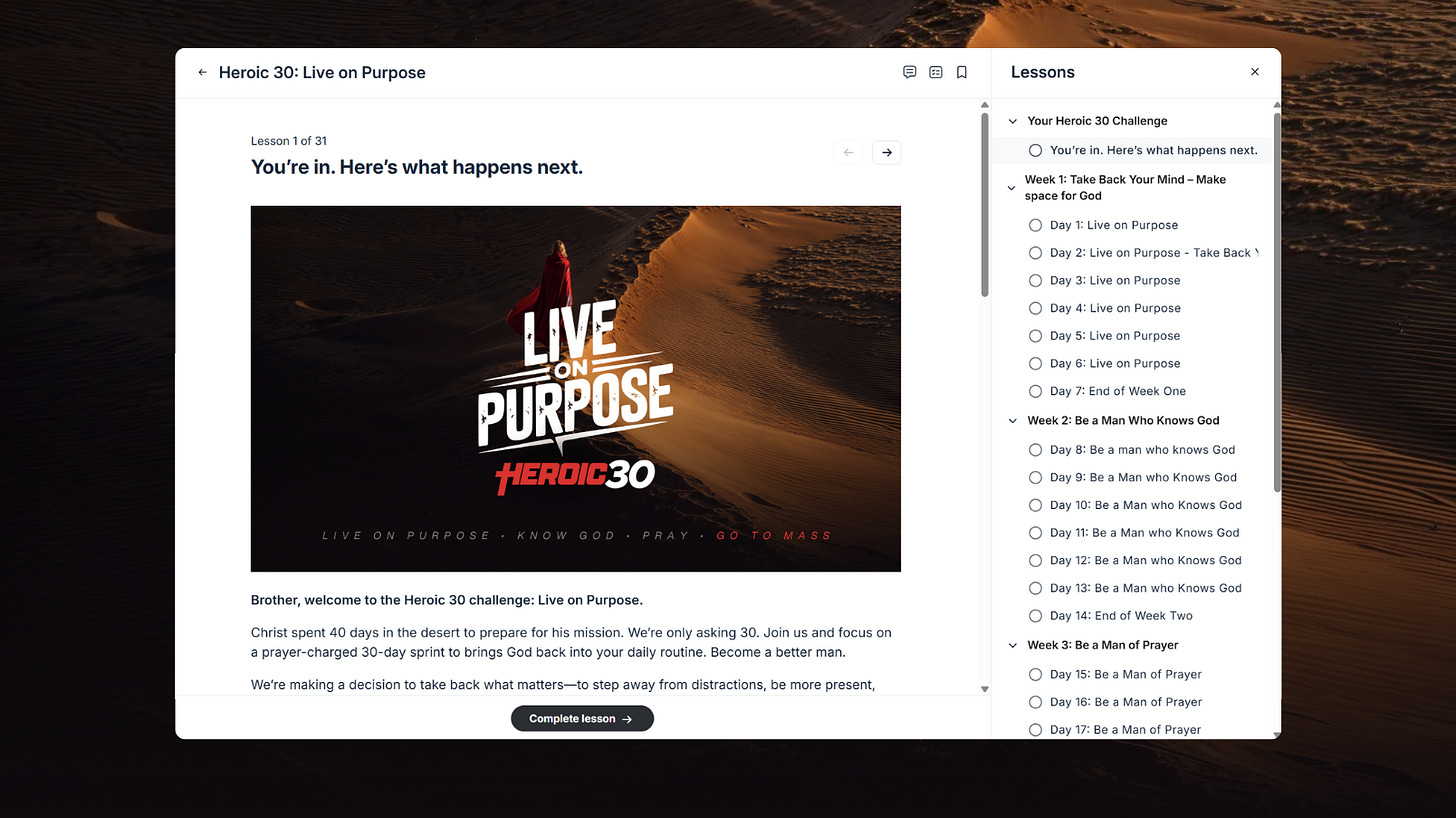Mark Day 2 lesson completion circle
The image size is (1456, 818).
1035,253
